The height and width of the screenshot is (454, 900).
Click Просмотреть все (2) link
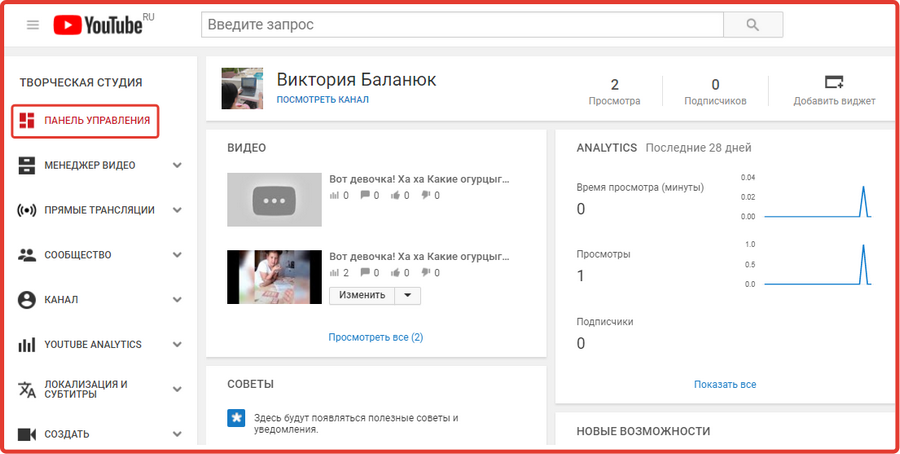tap(376, 337)
